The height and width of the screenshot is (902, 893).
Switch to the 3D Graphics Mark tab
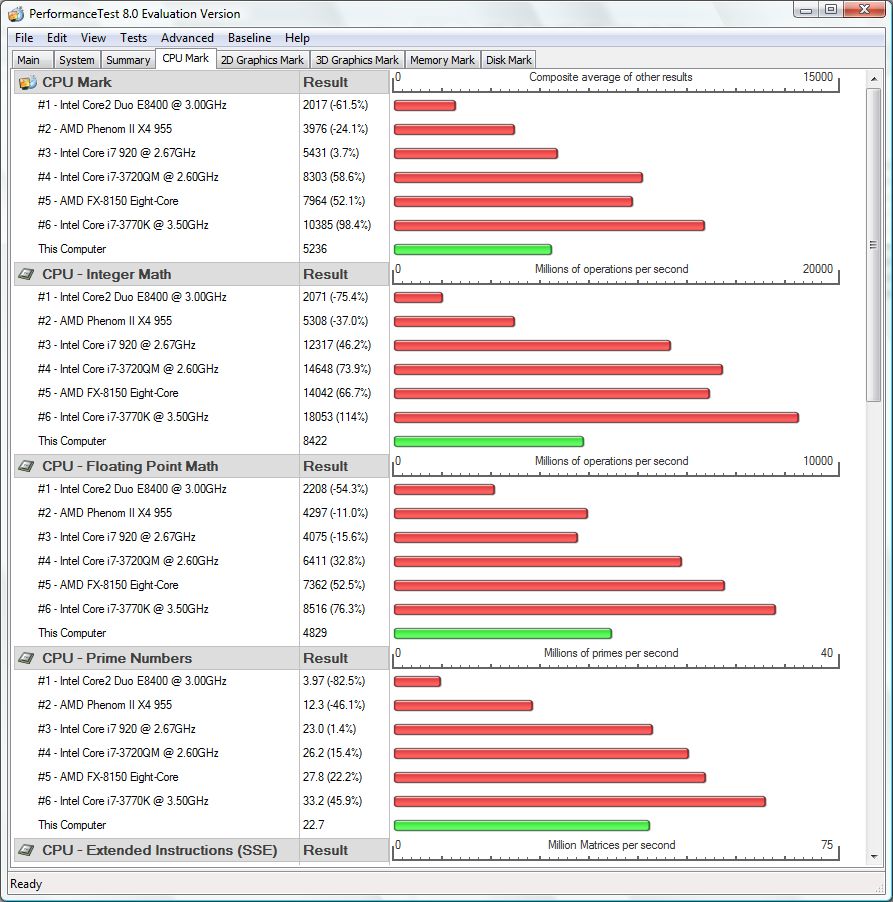(357, 60)
